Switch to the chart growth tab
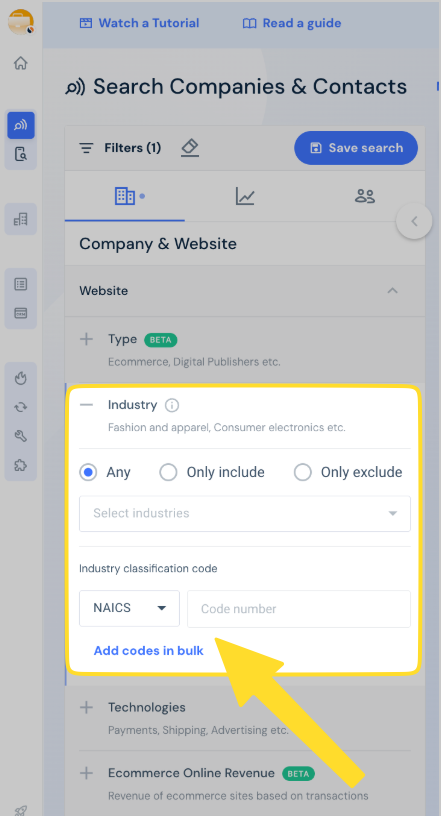The height and width of the screenshot is (816, 441). tap(245, 196)
